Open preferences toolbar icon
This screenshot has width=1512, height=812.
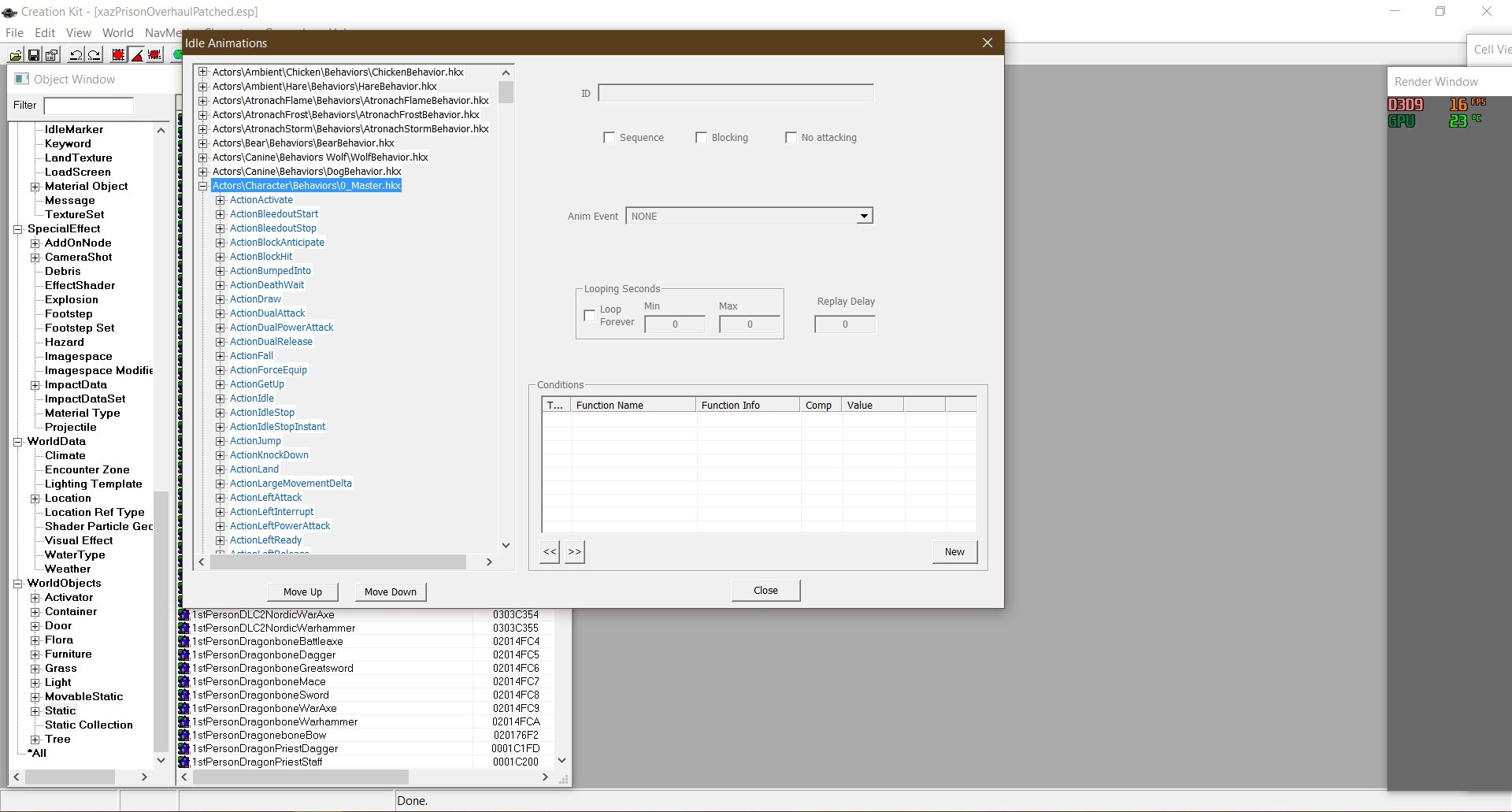pos(52,54)
